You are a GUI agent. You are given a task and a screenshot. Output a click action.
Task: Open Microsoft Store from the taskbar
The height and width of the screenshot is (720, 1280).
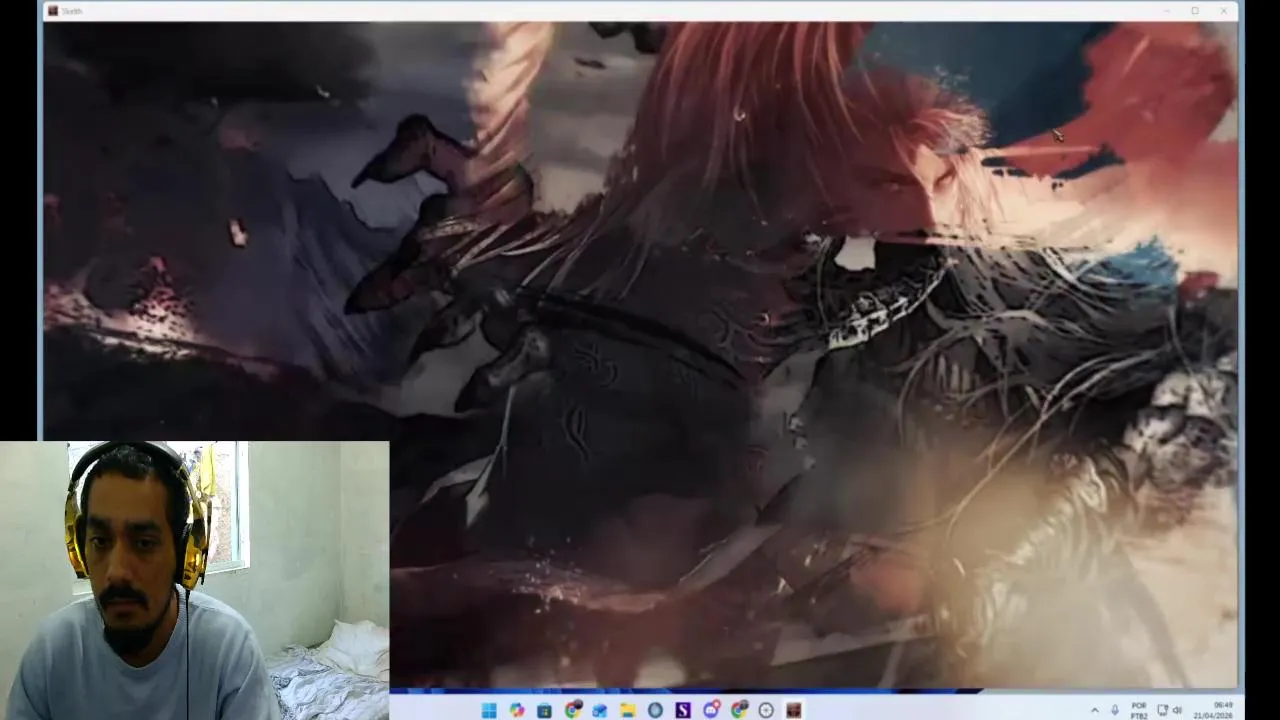click(544, 710)
